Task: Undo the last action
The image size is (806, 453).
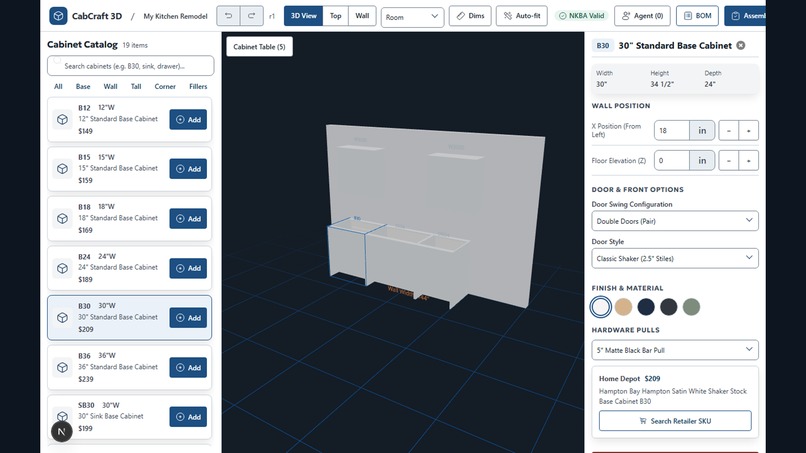Action: point(228,16)
